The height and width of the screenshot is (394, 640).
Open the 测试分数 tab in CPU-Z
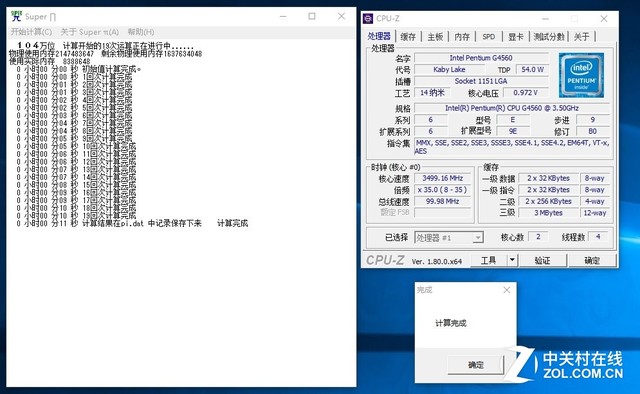tap(549, 37)
